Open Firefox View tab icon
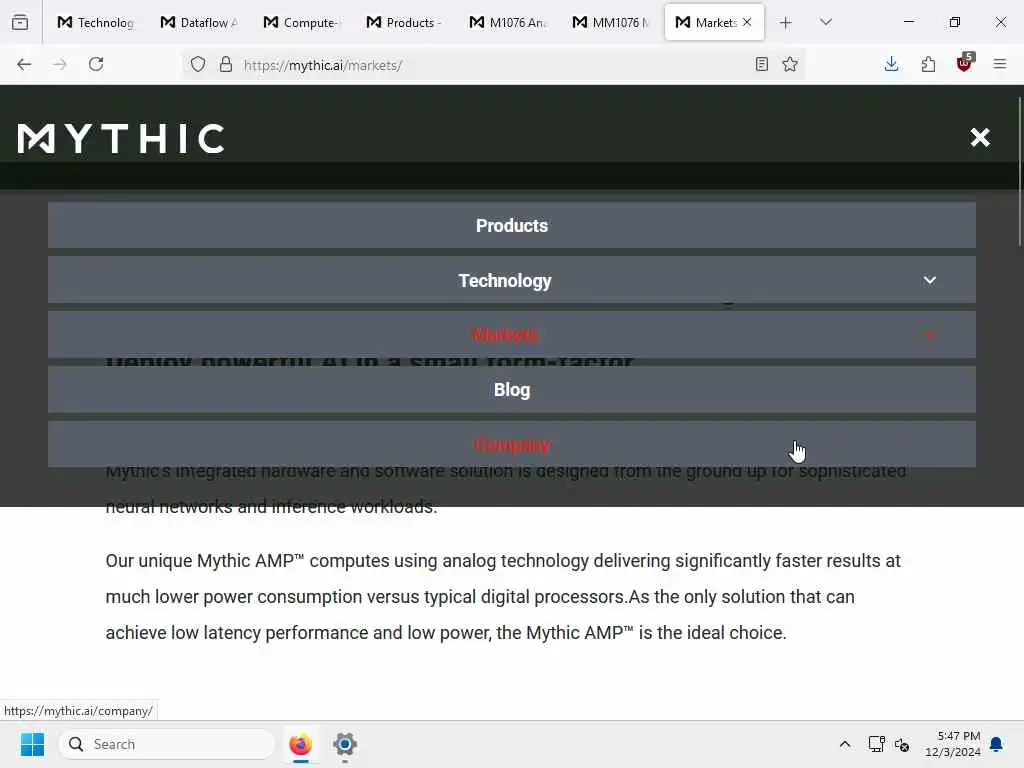Image resolution: width=1024 pixels, height=768 pixels. coord(20,22)
